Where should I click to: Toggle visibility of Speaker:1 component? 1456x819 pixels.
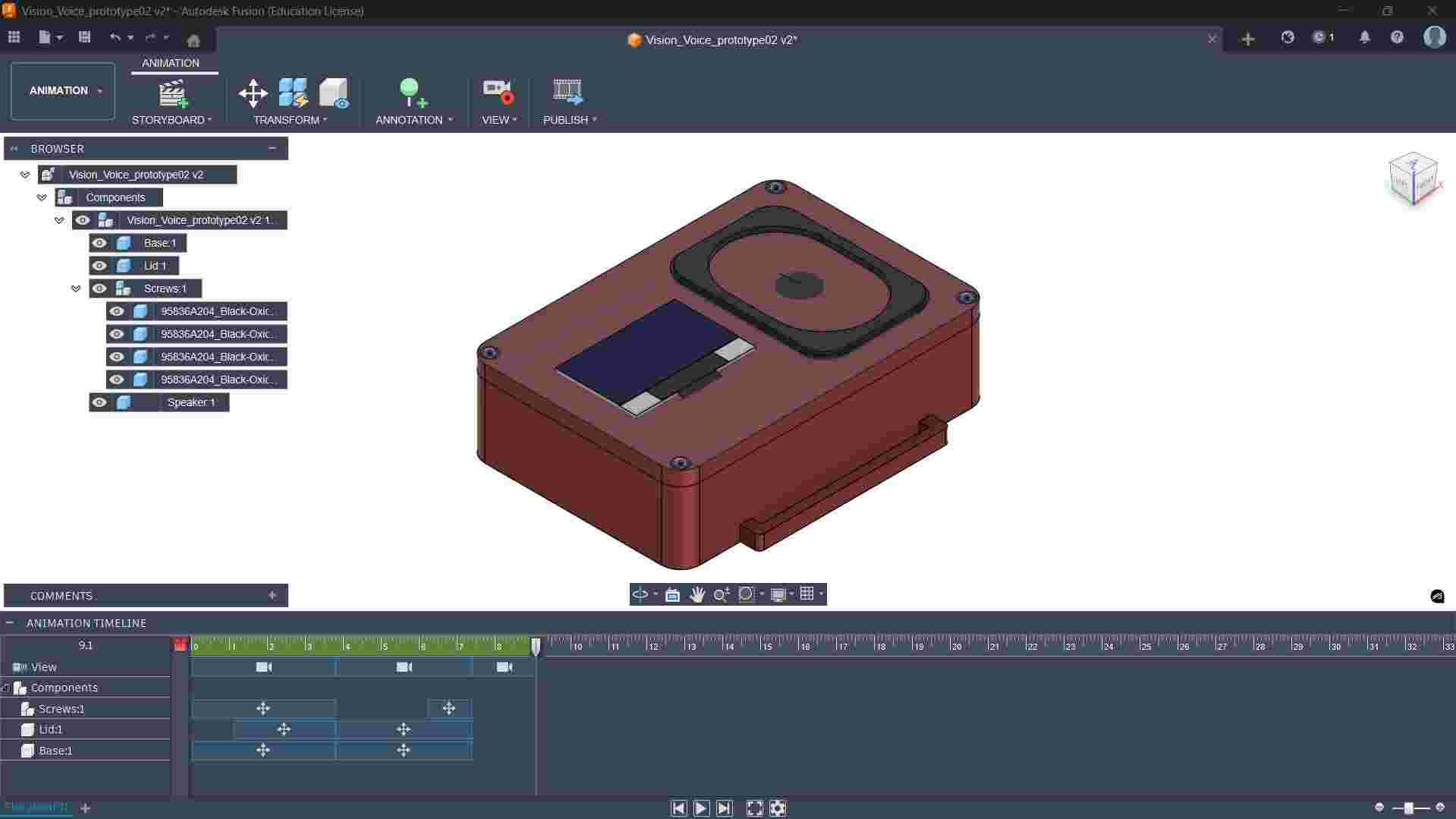click(x=99, y=402)
